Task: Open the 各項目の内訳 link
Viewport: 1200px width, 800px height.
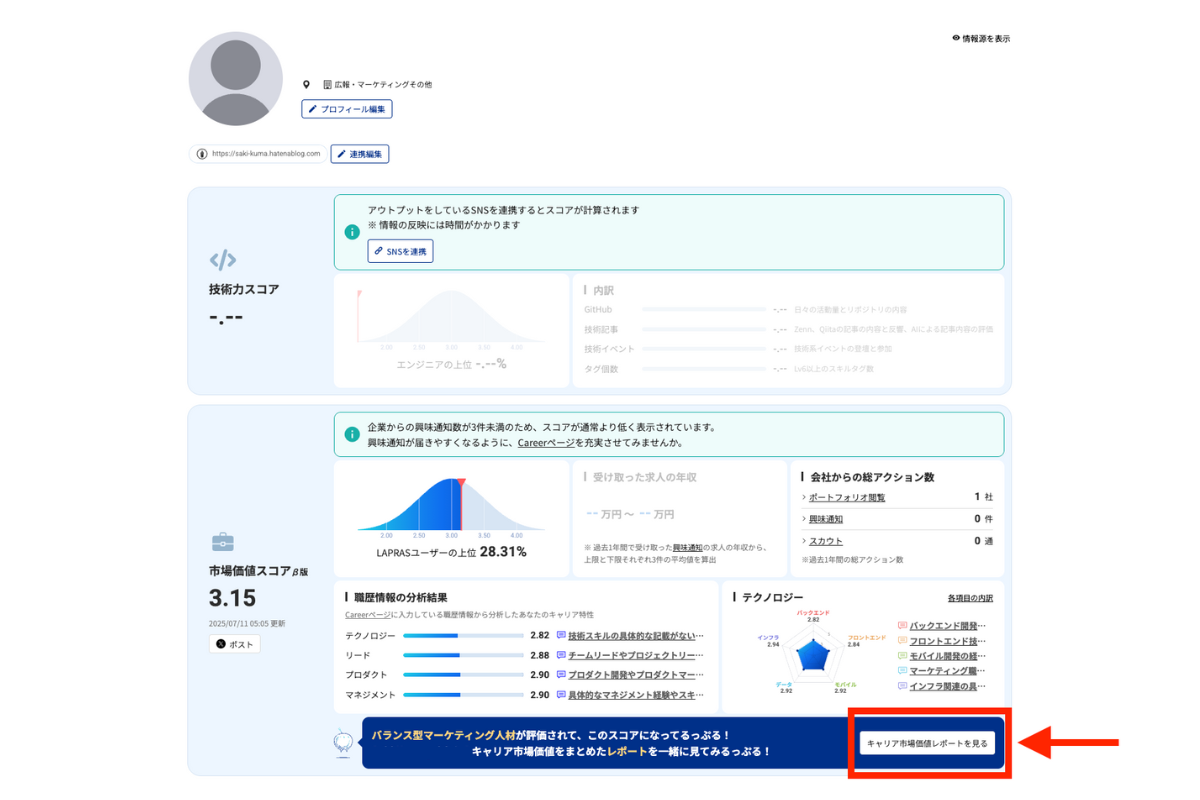Action: pos(970,598)
